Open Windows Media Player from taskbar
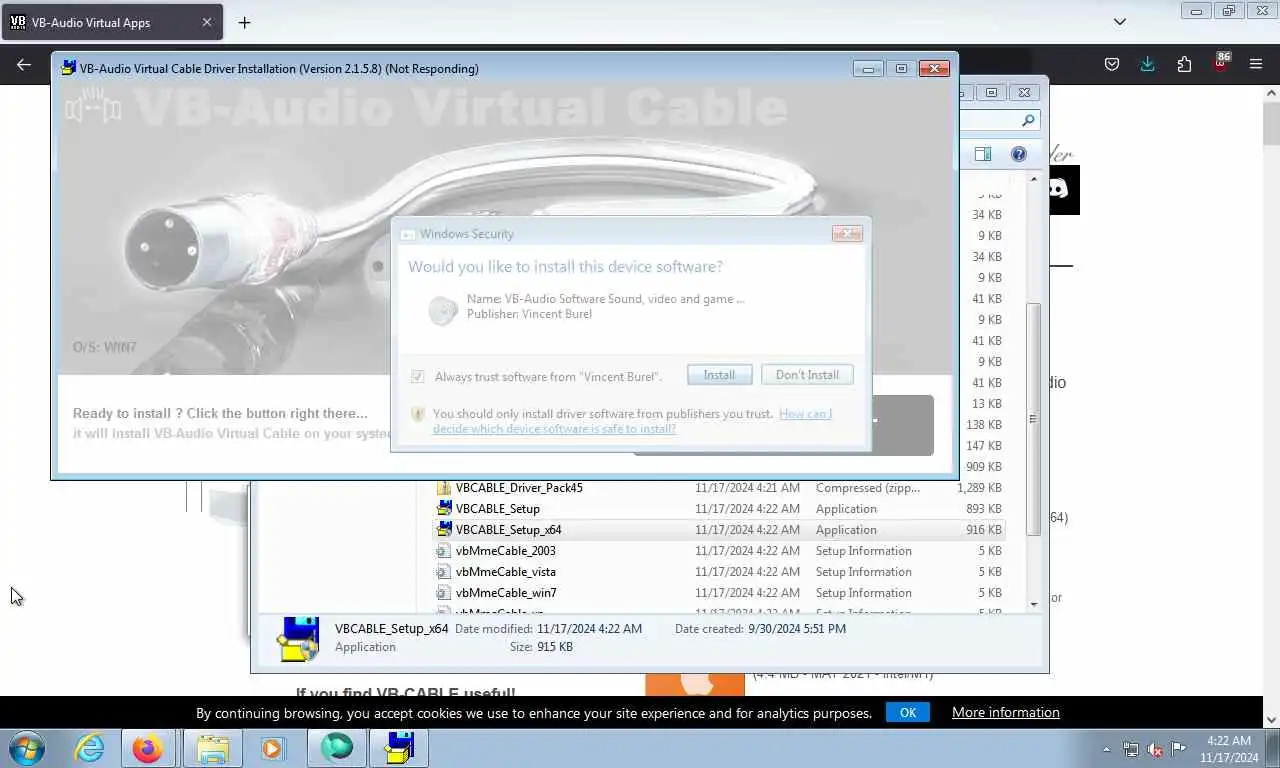 pyautogui.click(x=273, y=748)
